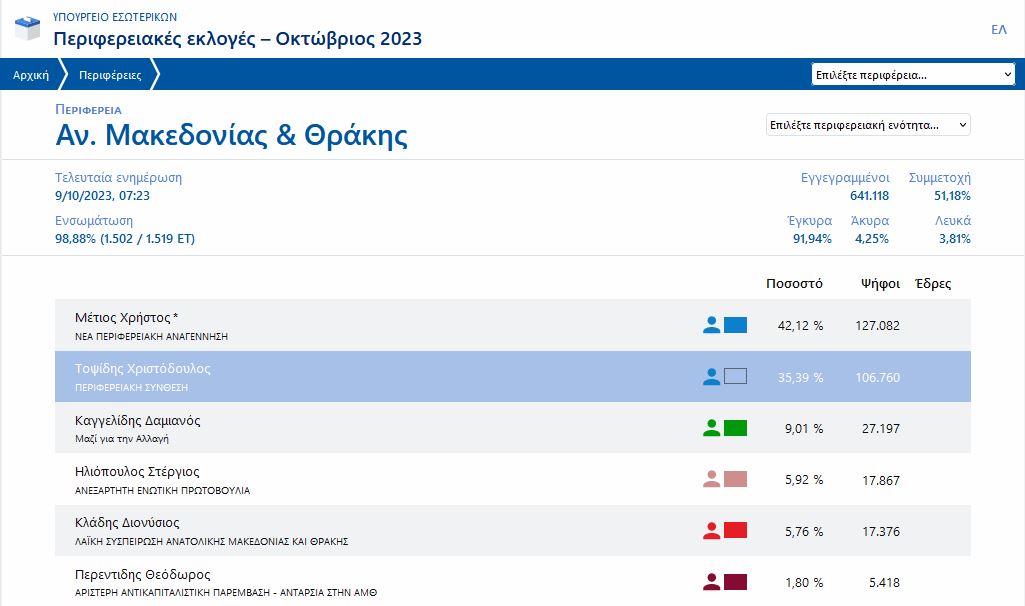Click the blue color box for Μέτιος
Image resolution: width=1025 pixels, height=606 pixels.
[735, 325]
